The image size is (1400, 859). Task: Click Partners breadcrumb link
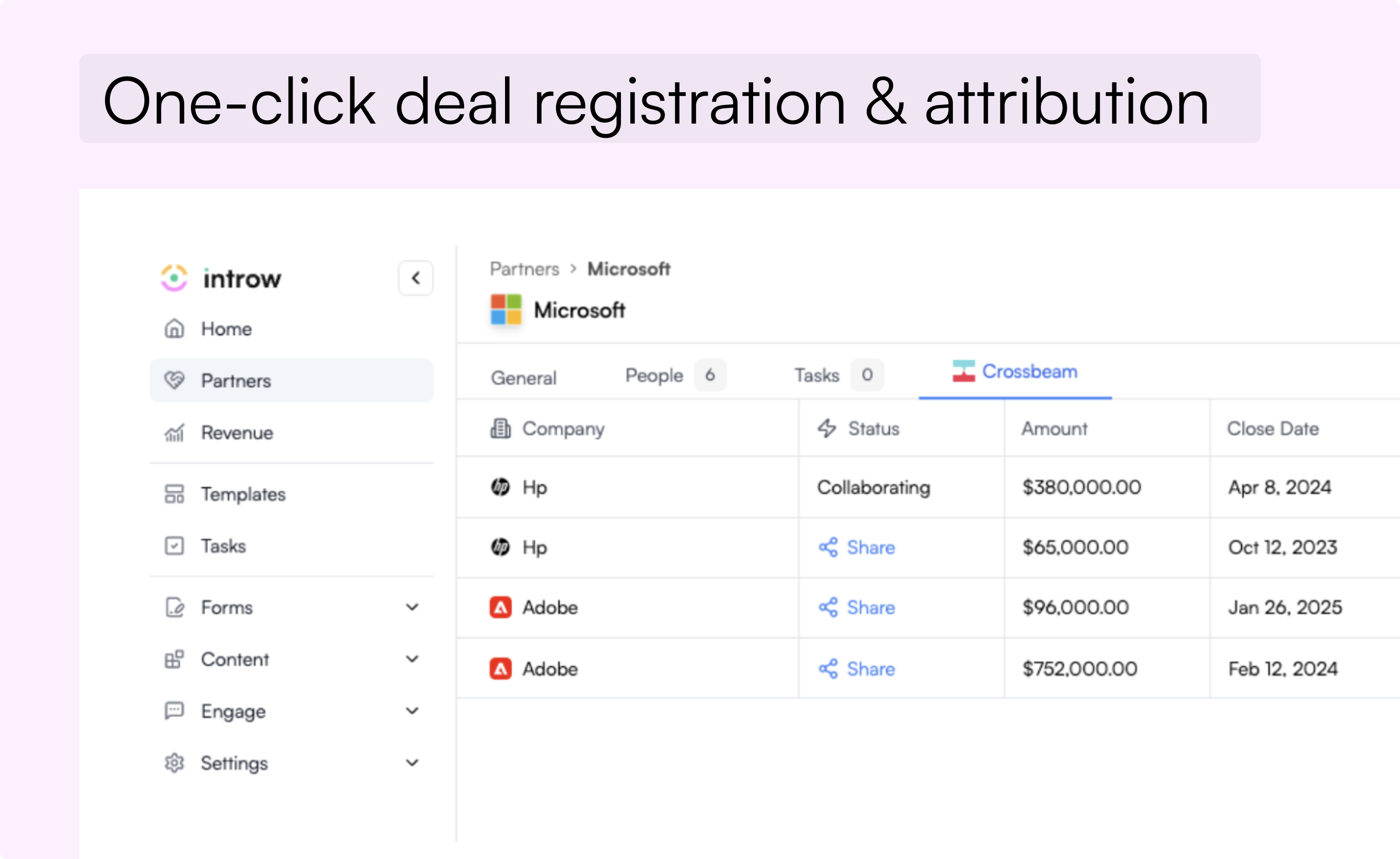[x=524, y=269]
